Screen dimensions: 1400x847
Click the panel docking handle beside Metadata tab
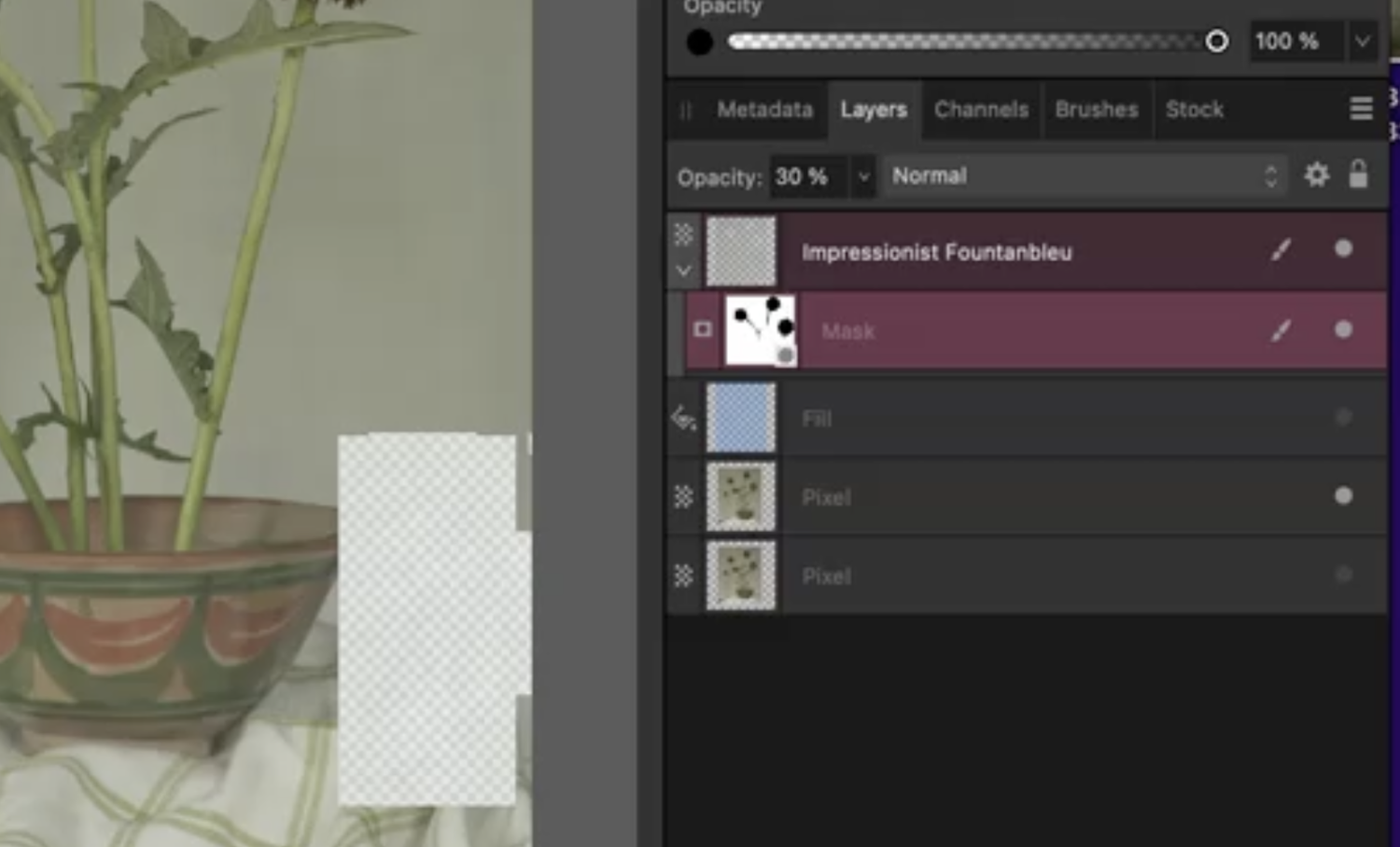686,109
